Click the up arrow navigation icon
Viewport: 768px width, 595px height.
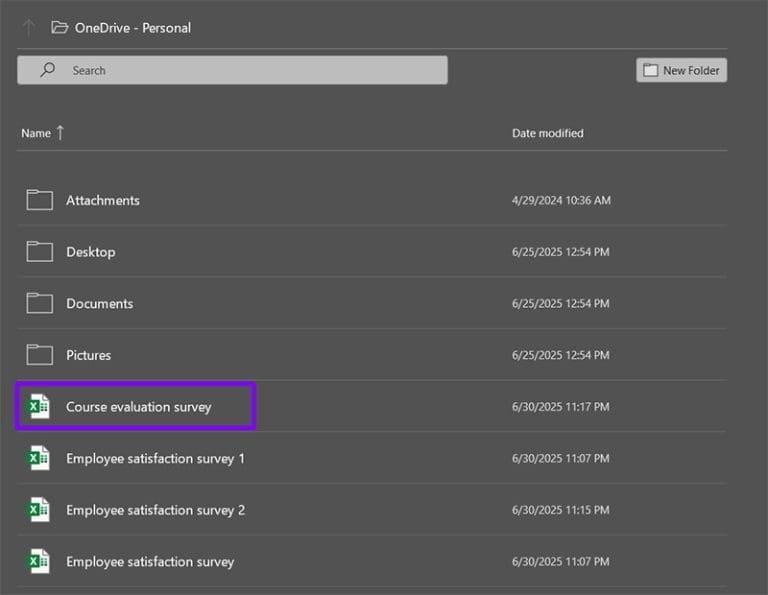tap(28, 28)
